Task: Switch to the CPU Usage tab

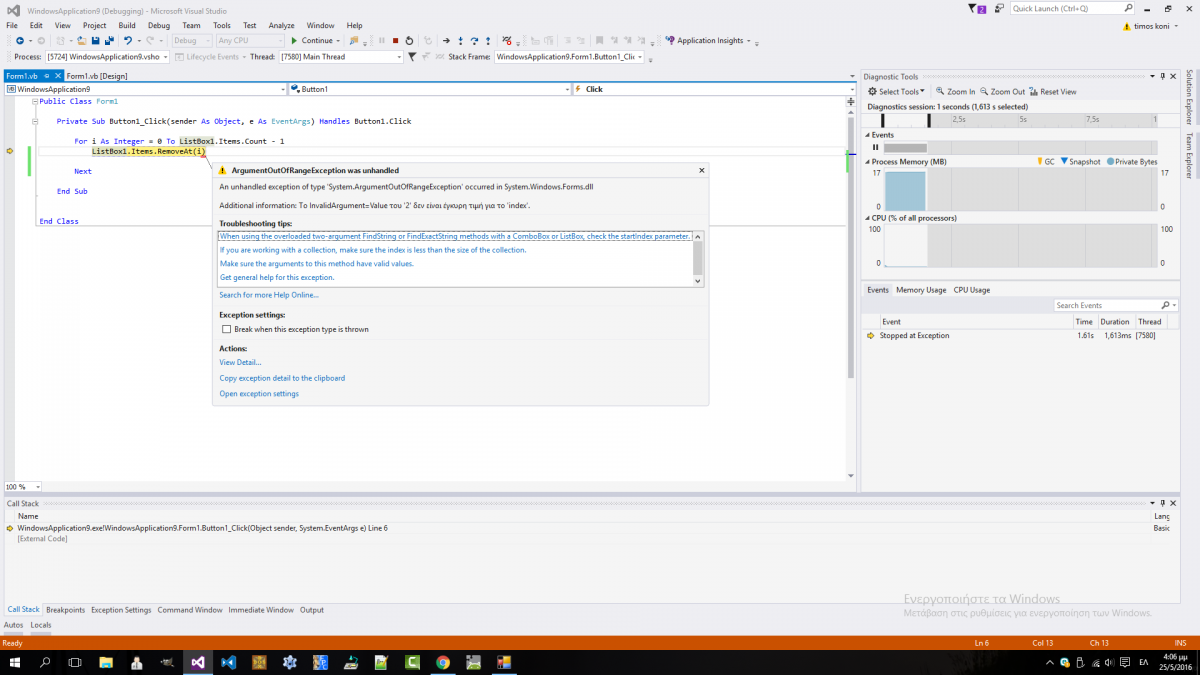Action: click(x=972, y=290)
